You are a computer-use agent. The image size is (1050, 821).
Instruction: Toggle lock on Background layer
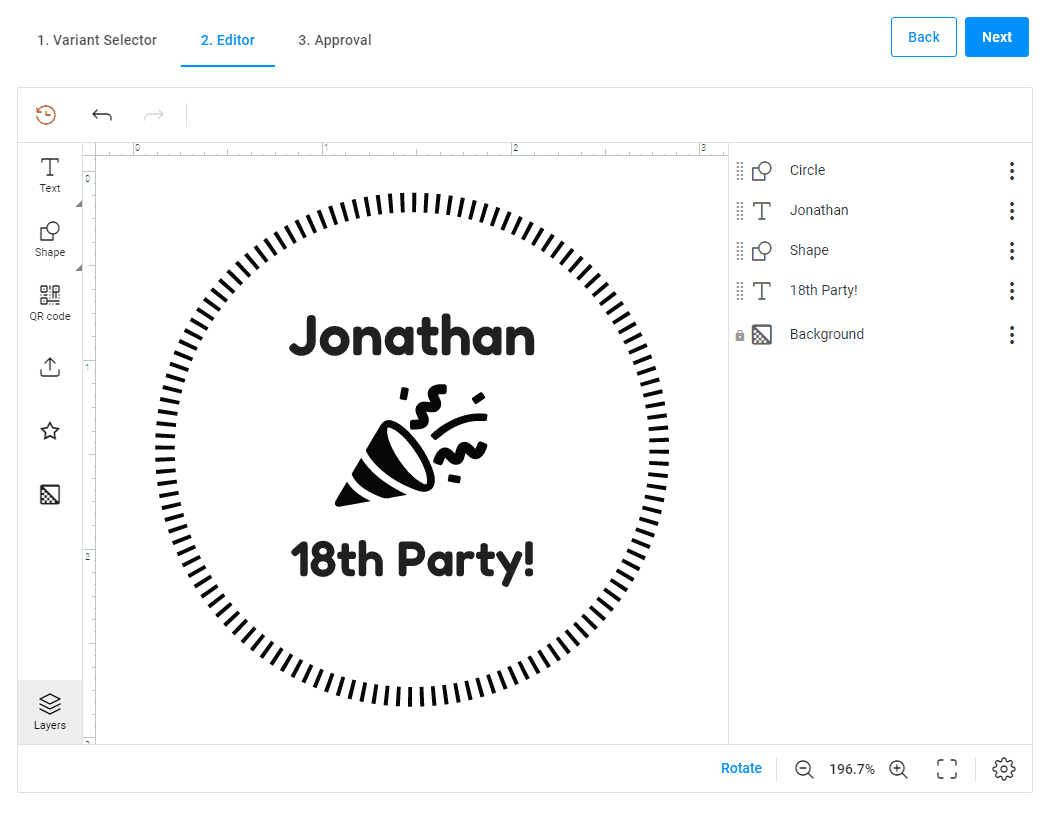point(740,336)
